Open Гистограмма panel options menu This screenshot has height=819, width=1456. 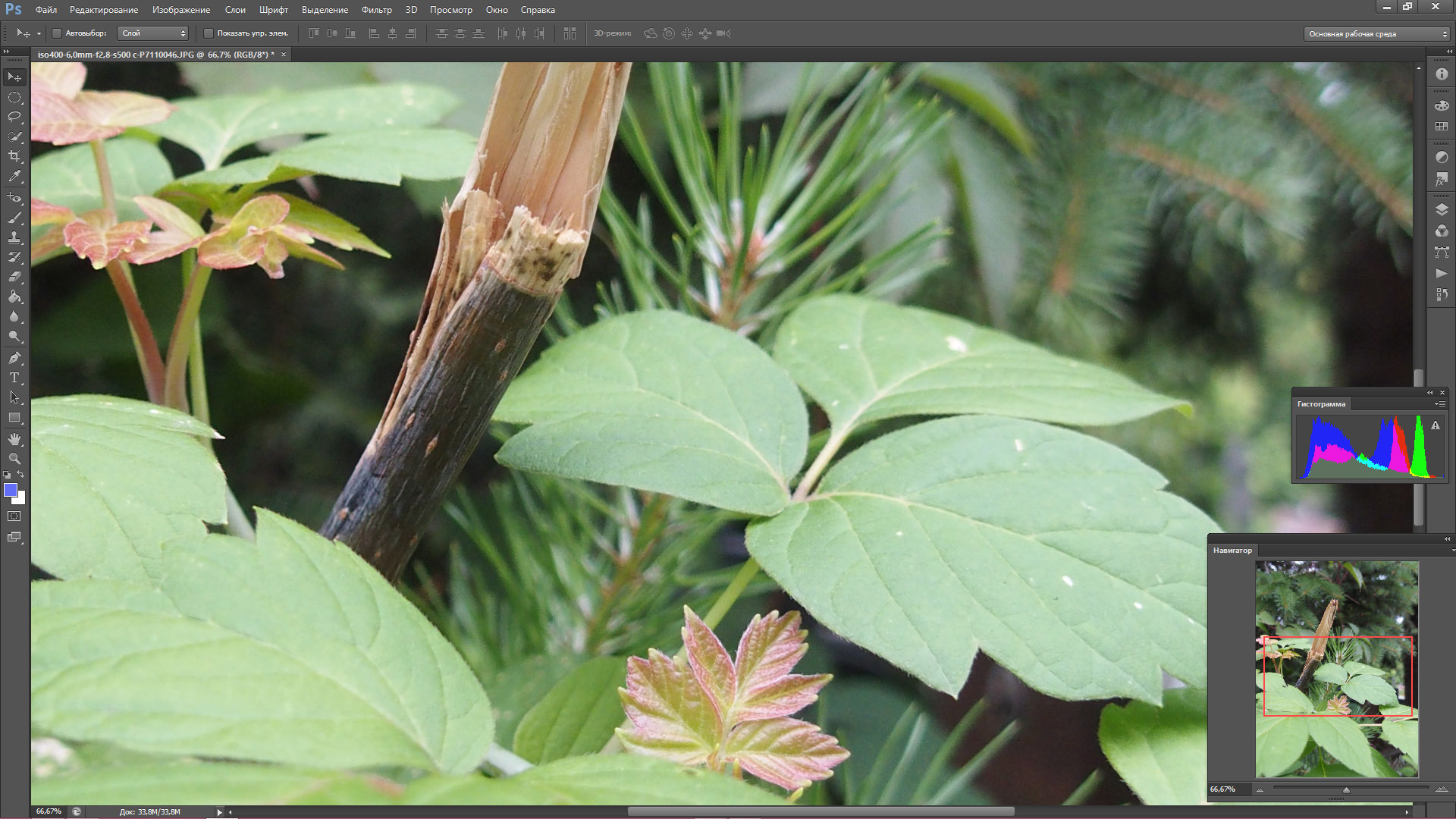1439,404
